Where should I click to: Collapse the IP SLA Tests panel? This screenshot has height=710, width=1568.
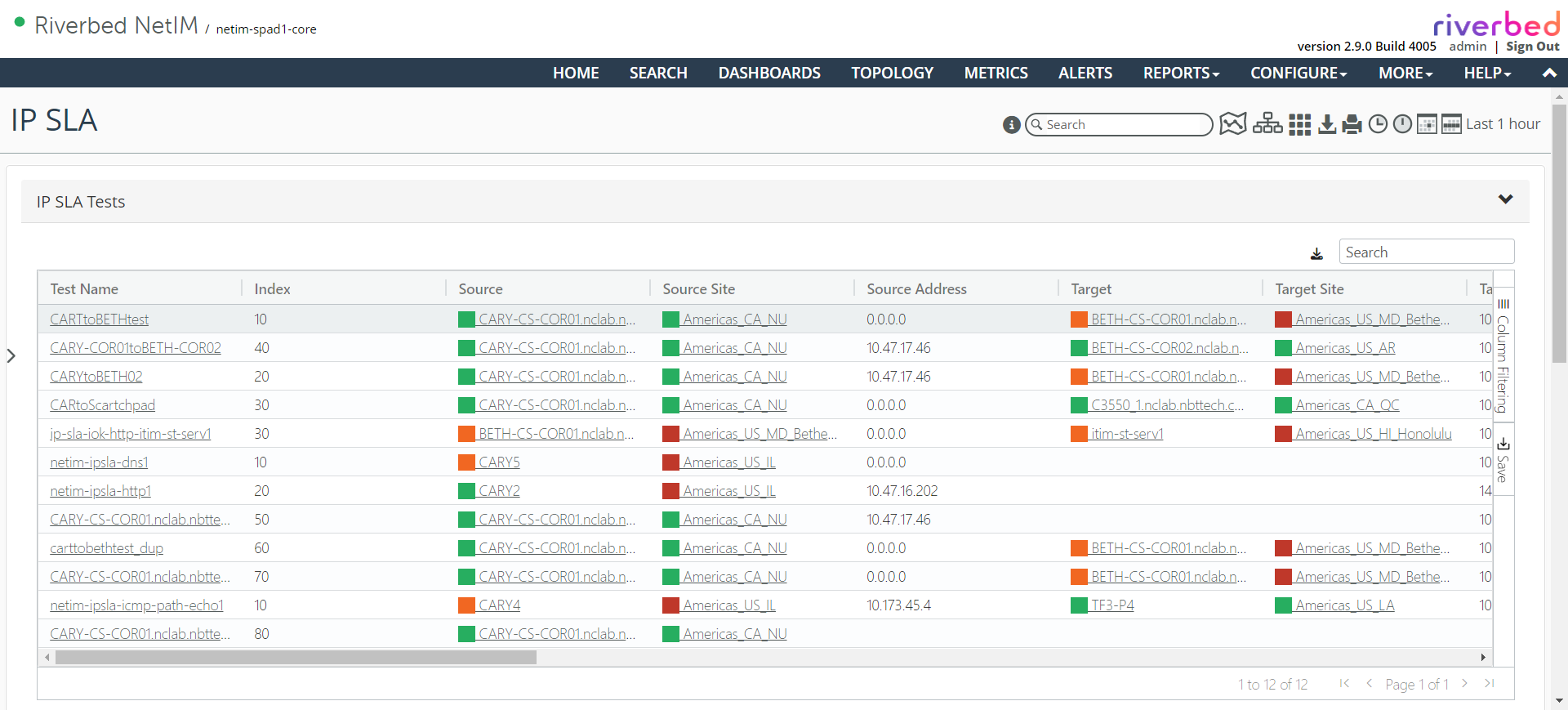click(1505, 200)
